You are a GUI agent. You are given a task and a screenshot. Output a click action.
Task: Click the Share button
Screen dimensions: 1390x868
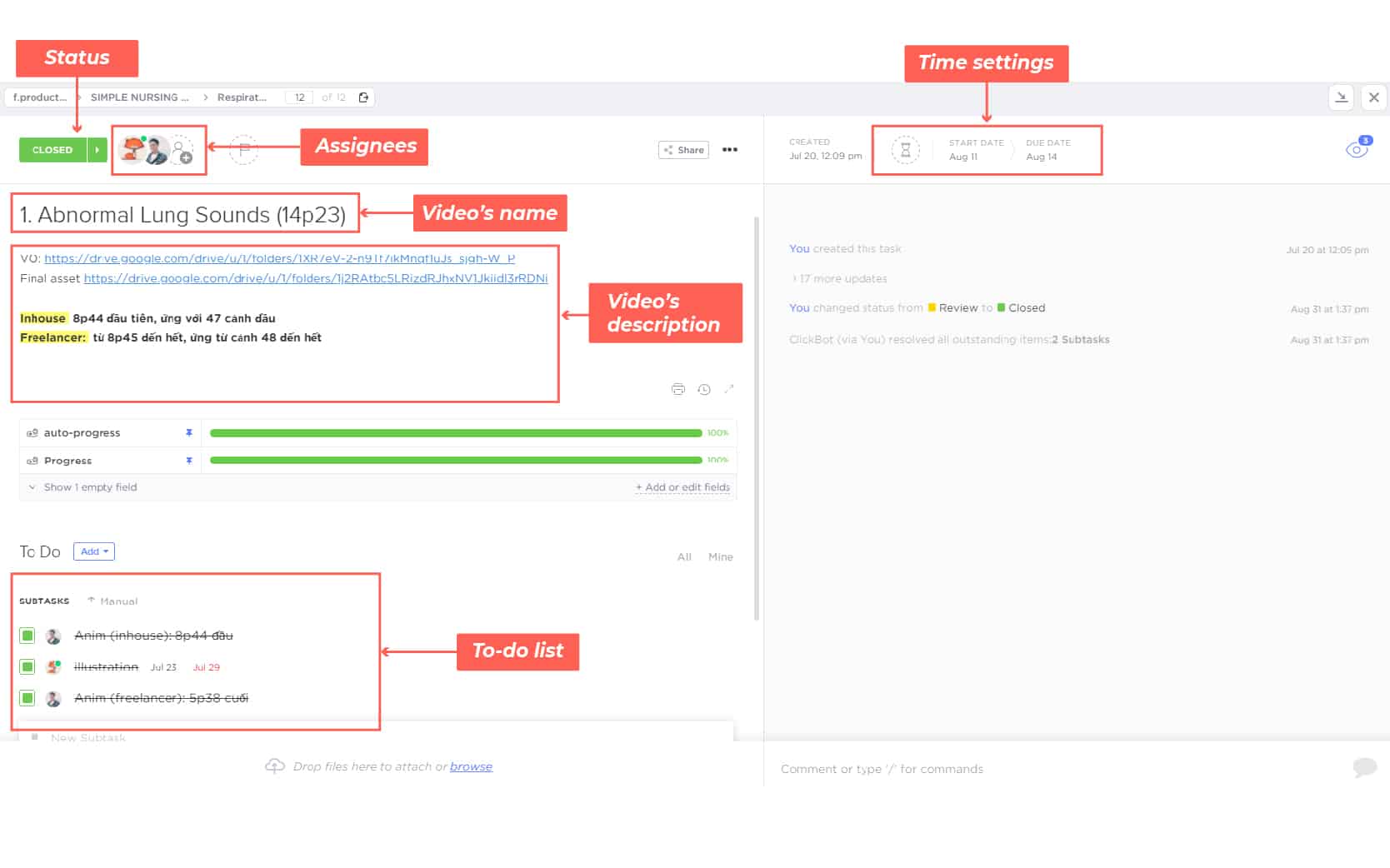coord(683,150)
